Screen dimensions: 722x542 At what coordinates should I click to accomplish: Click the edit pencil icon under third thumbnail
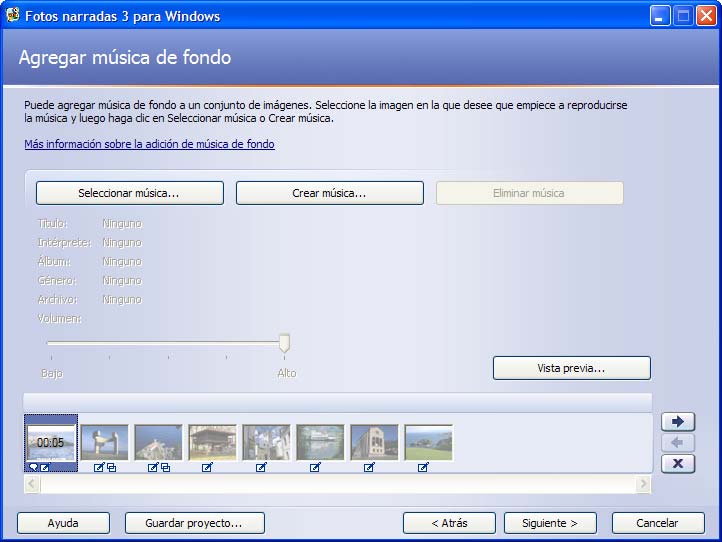pyautogui.click(x=153, y=467)
